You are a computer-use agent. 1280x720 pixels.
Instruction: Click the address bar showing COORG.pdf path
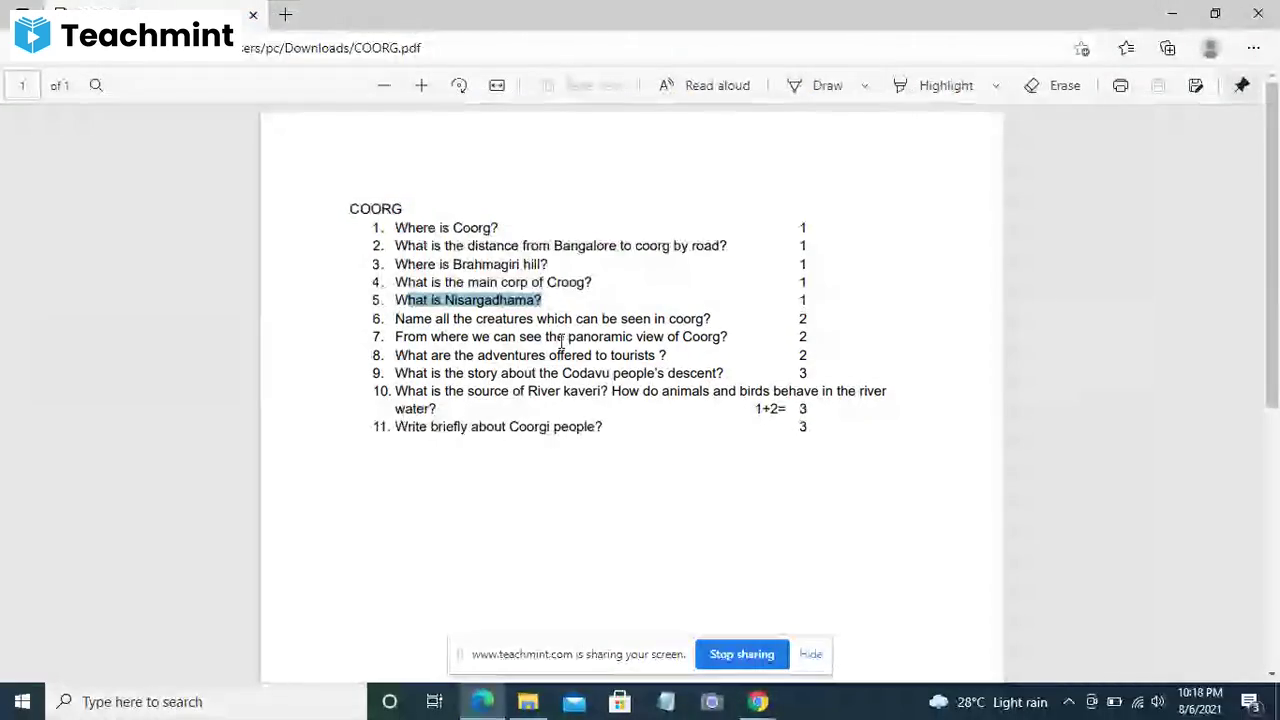pyautogui.click(x=330, y=48)
